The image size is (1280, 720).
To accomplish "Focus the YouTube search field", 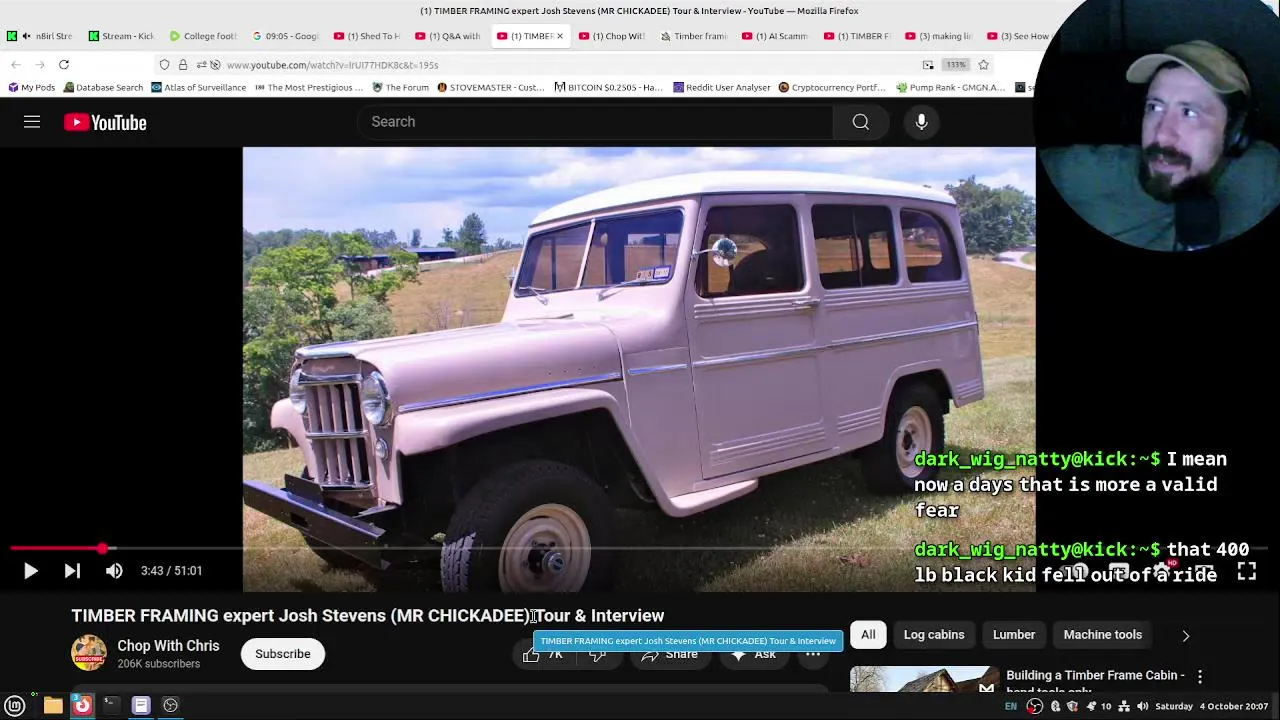I will tap(595, 122).
